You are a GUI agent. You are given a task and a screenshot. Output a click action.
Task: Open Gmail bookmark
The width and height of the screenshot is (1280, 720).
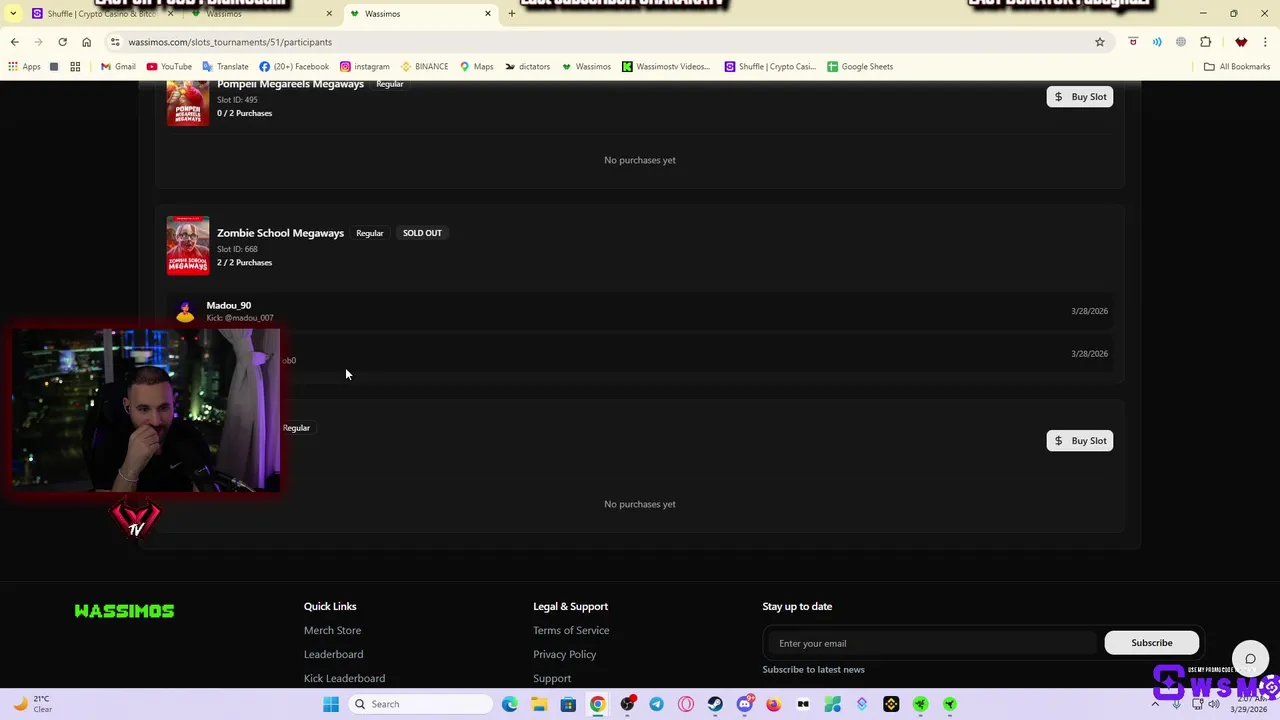coord(118,67)
